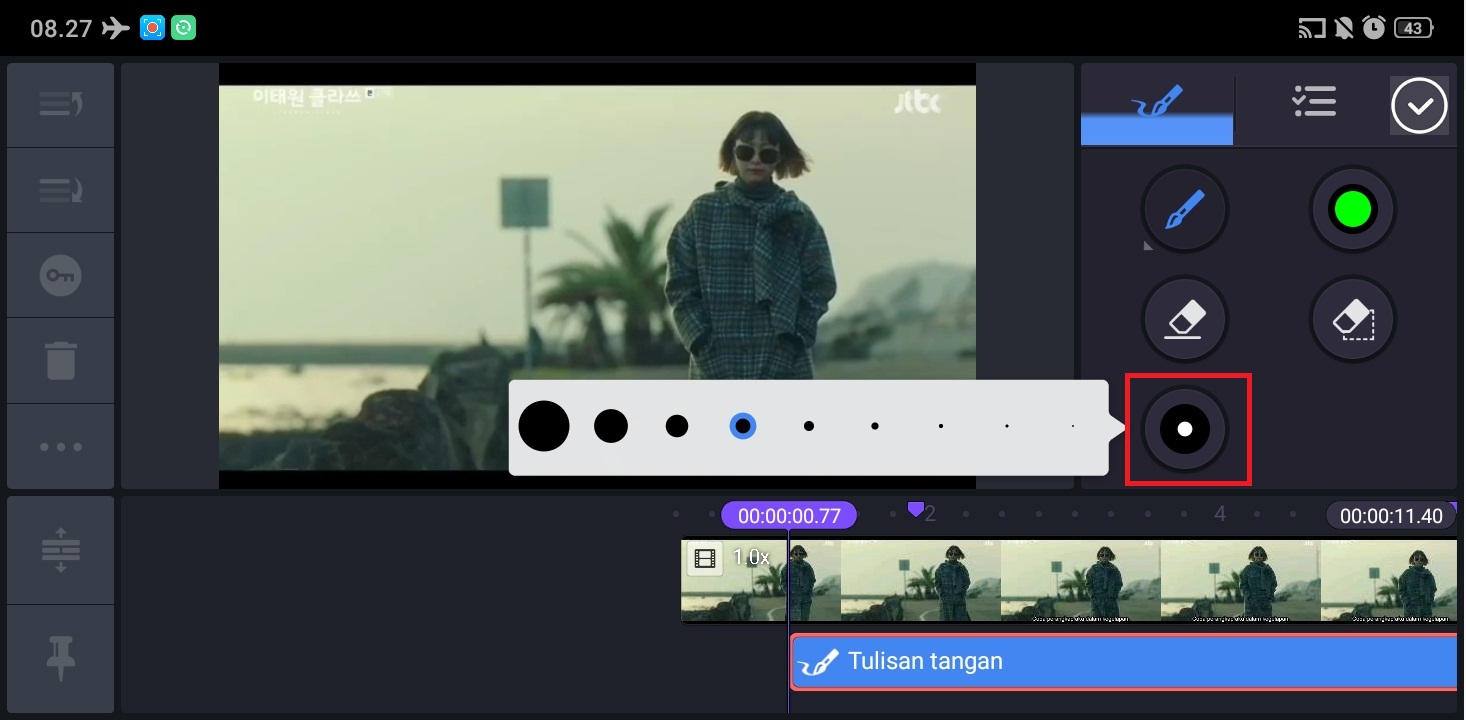Screen dimensions: 1466x720
Task: Select the Tulisan tangan handwriting layer
Action: [1124, 662]
